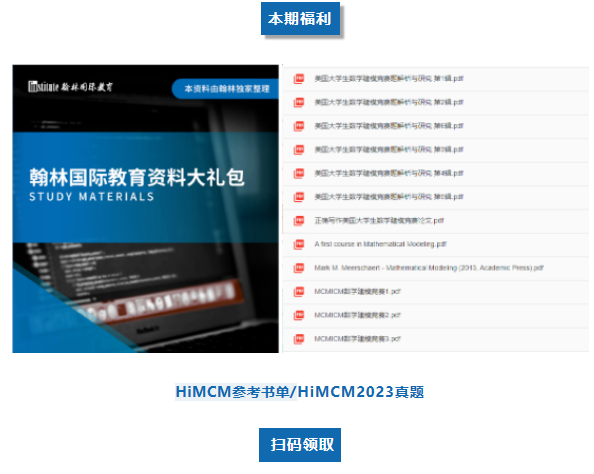This screenshot has height=474, width=594.
Task: Open the 第2辑.pdf file name
Action: tap(389, 102)
